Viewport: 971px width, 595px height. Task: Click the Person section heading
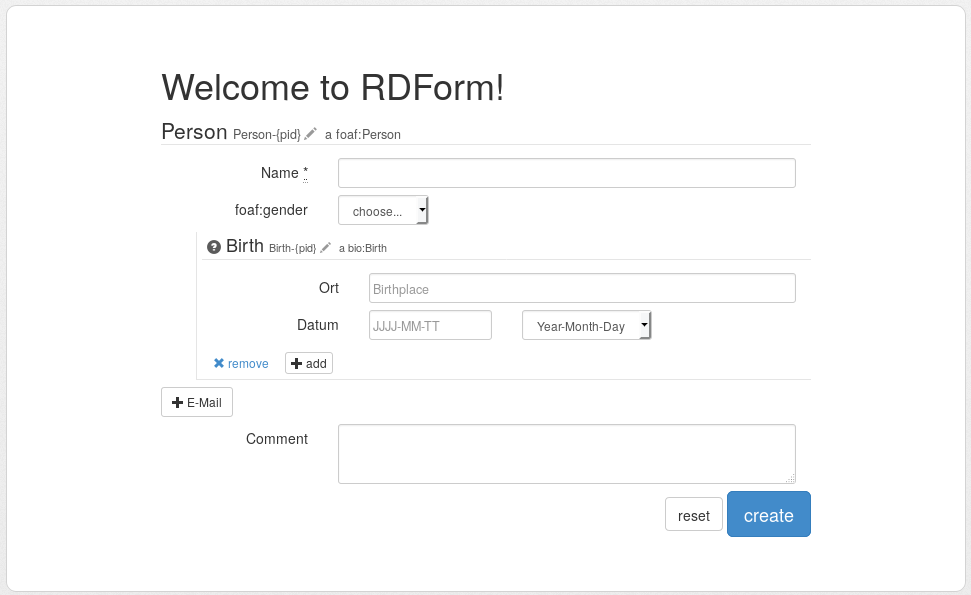pos(194,132)
